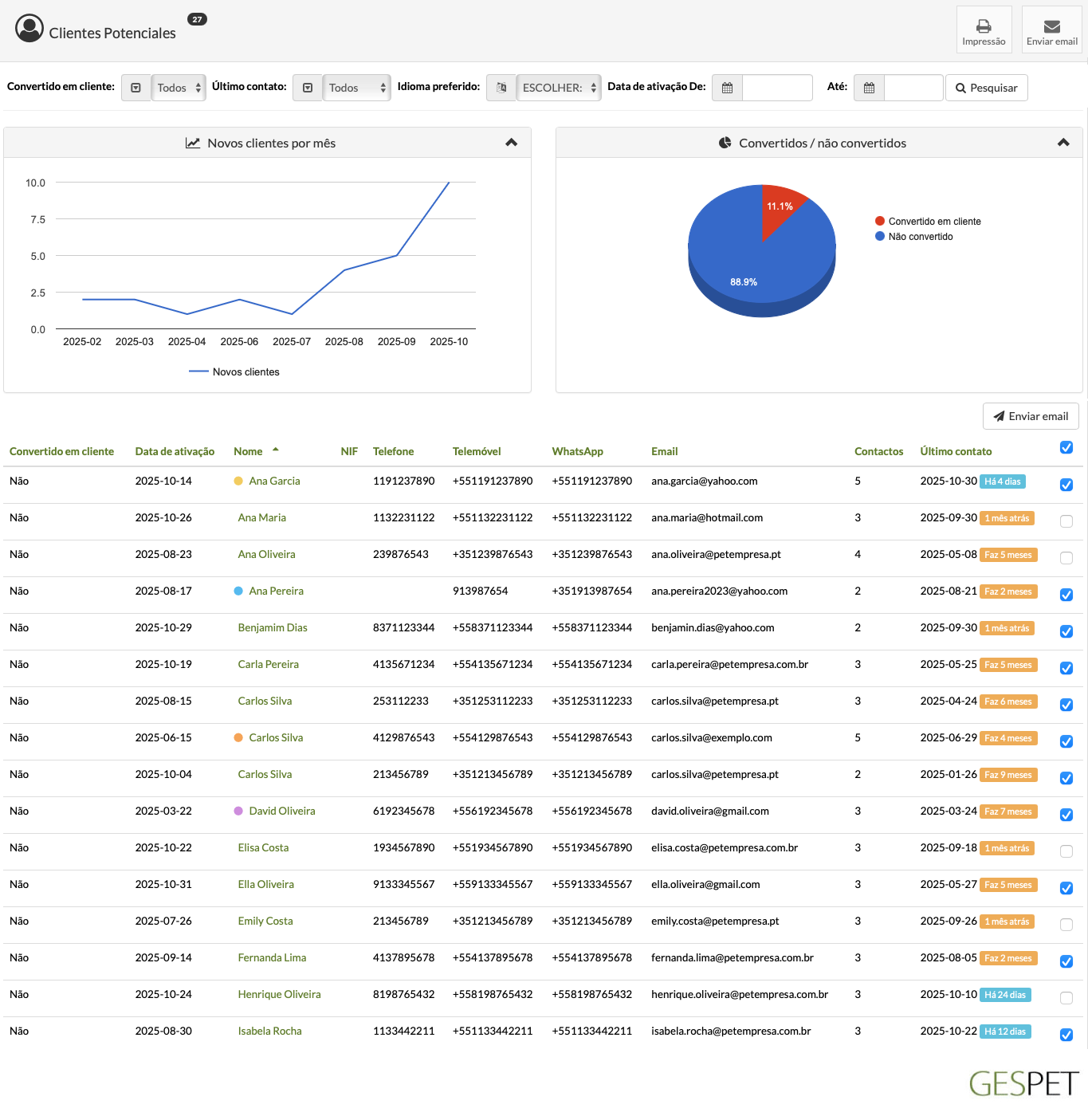Open the Idioma preferido ESCOLHER dropdown

click(x=559, y=88)
